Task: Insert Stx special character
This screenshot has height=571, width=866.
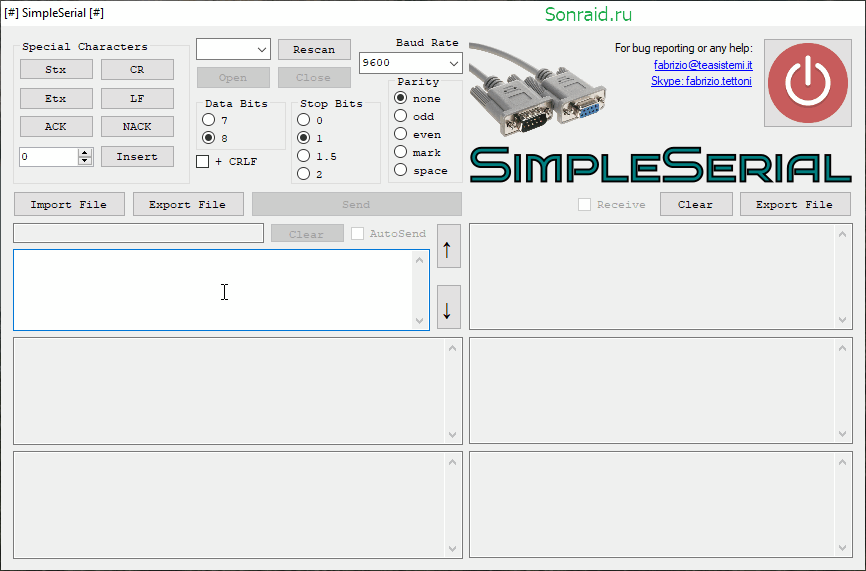Action: point(56,70)
